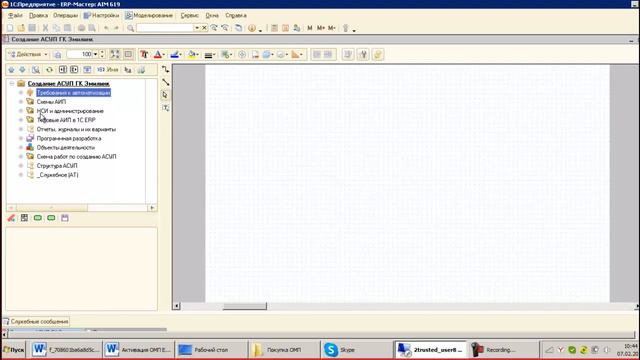Select Программная разработка tree item

point(69,138)
